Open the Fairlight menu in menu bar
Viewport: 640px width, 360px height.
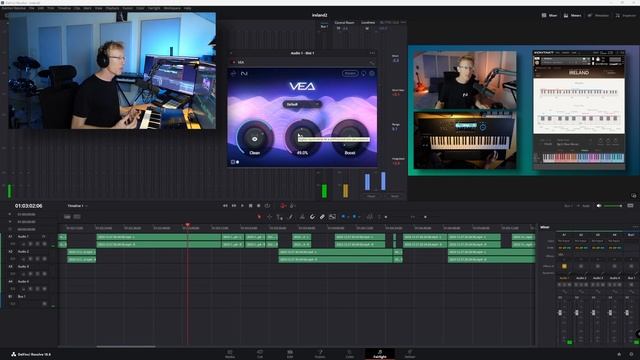coord(154,8)
